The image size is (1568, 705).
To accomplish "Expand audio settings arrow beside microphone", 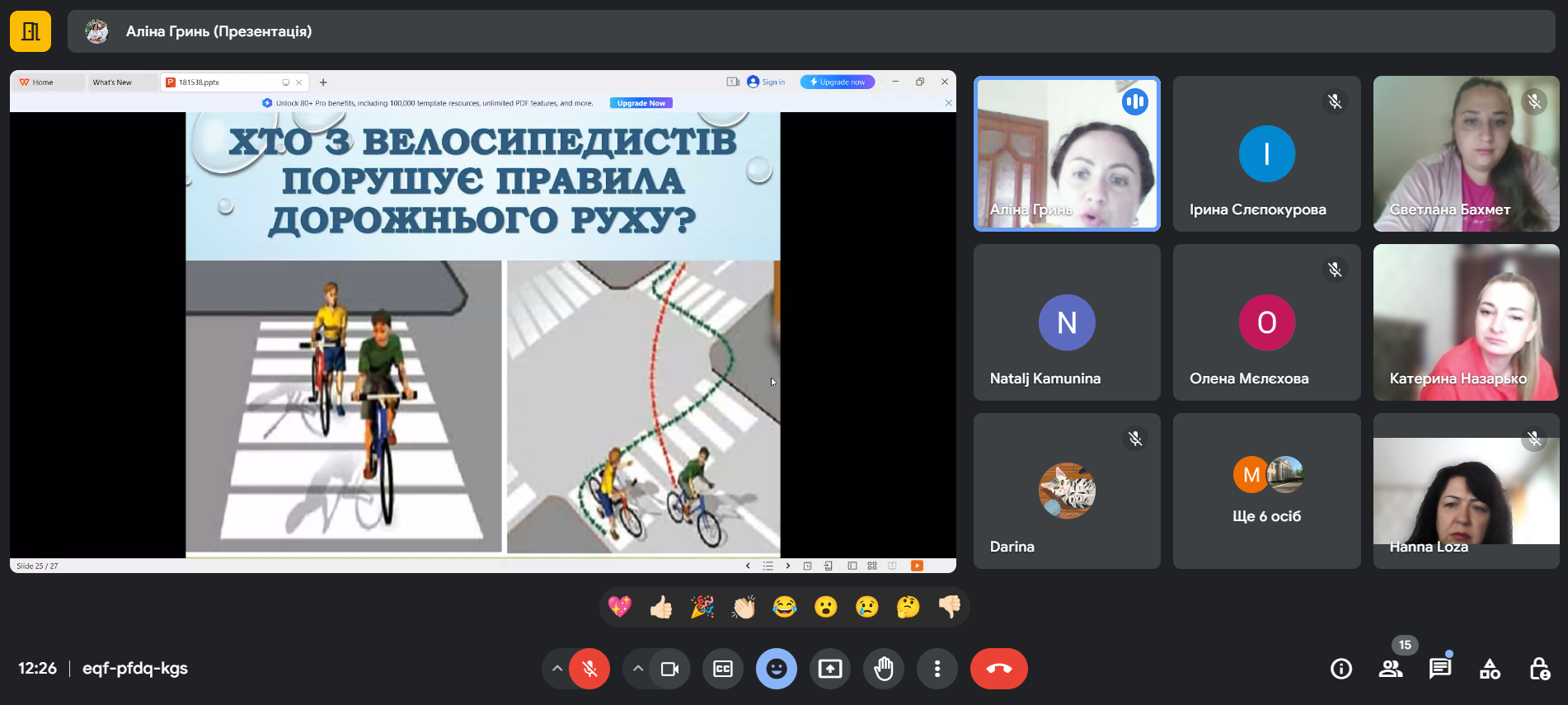I will pos(557,669).
